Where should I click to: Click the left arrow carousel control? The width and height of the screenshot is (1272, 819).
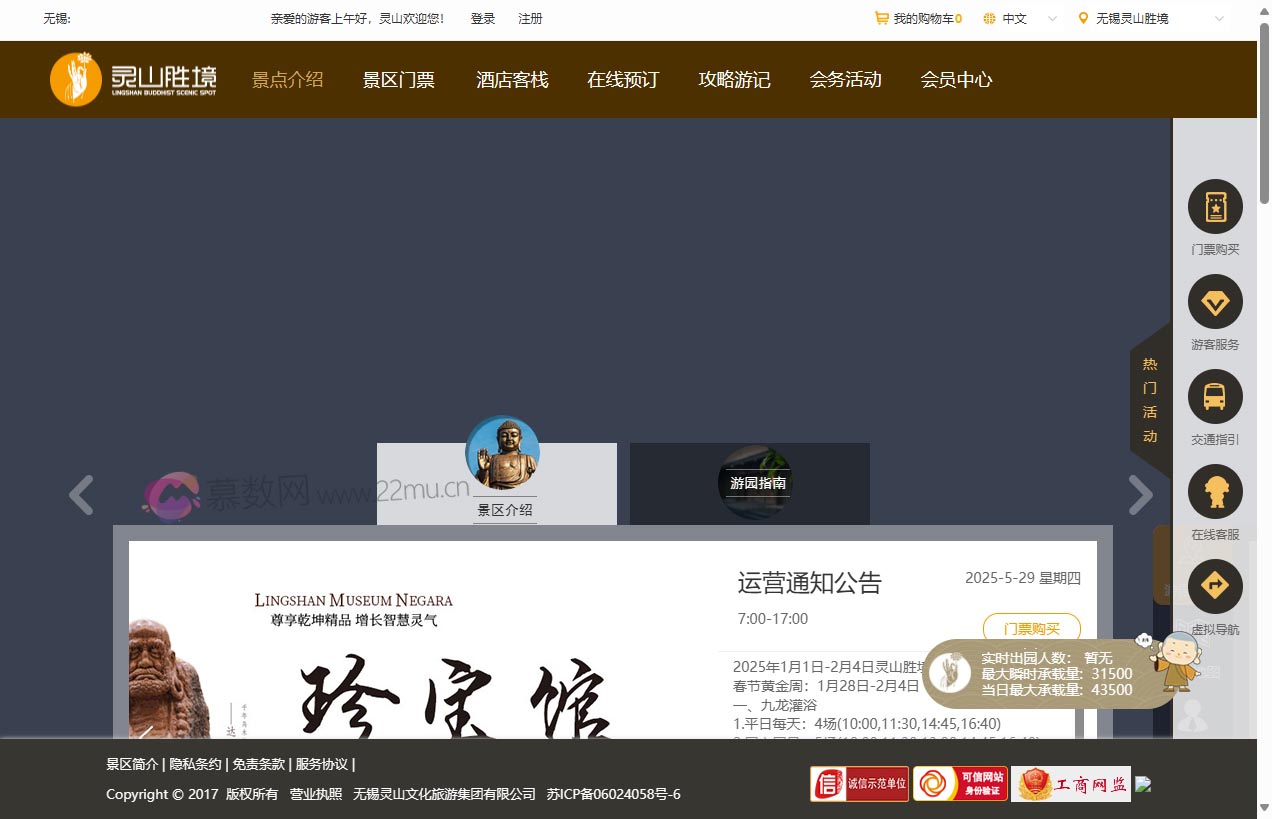pyautogui.click(x=81, y=495)
